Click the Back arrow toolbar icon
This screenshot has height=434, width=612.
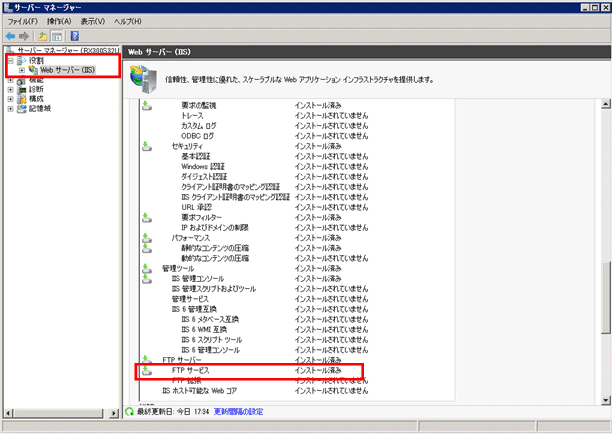point(11,36)
